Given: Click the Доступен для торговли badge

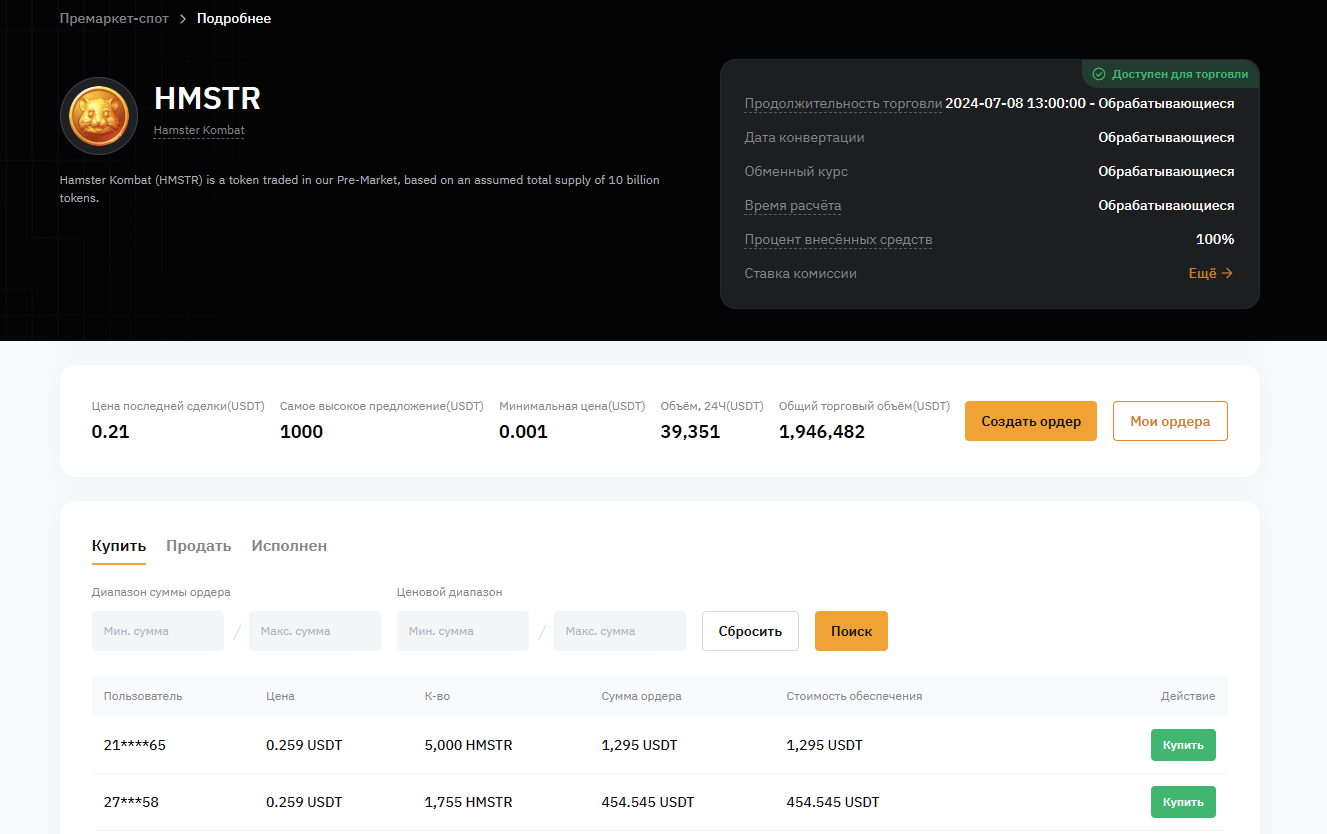Looking at the screenshot, I should (1170, 74).
